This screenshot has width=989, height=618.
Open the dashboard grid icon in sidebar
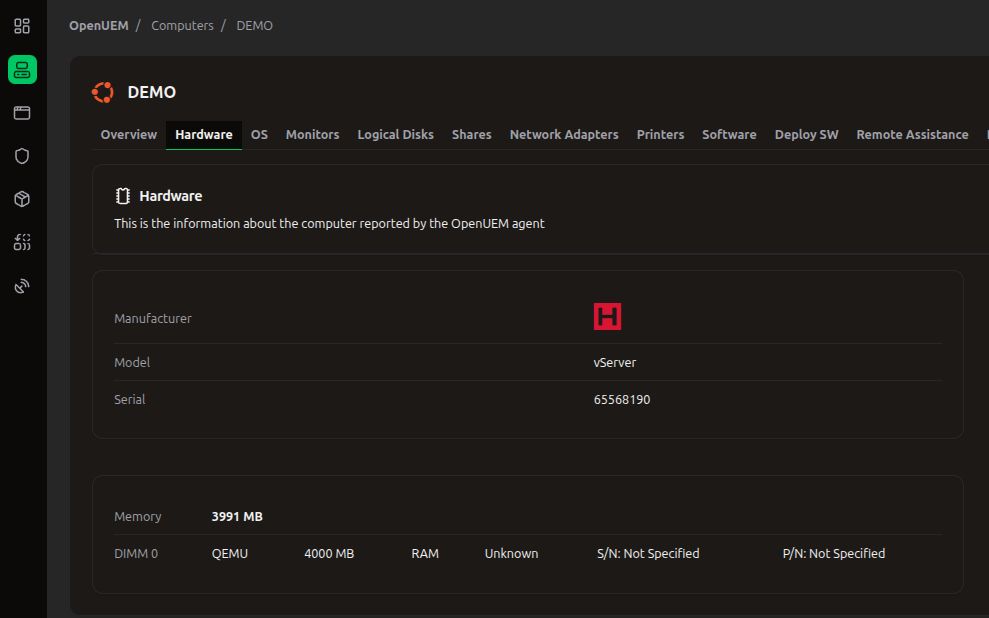[x=22, y=26]
